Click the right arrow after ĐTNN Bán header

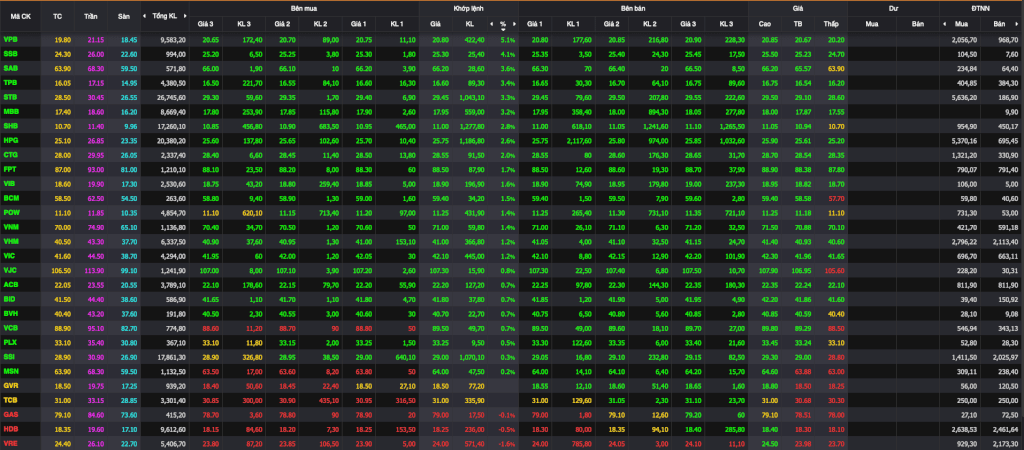1019,24
